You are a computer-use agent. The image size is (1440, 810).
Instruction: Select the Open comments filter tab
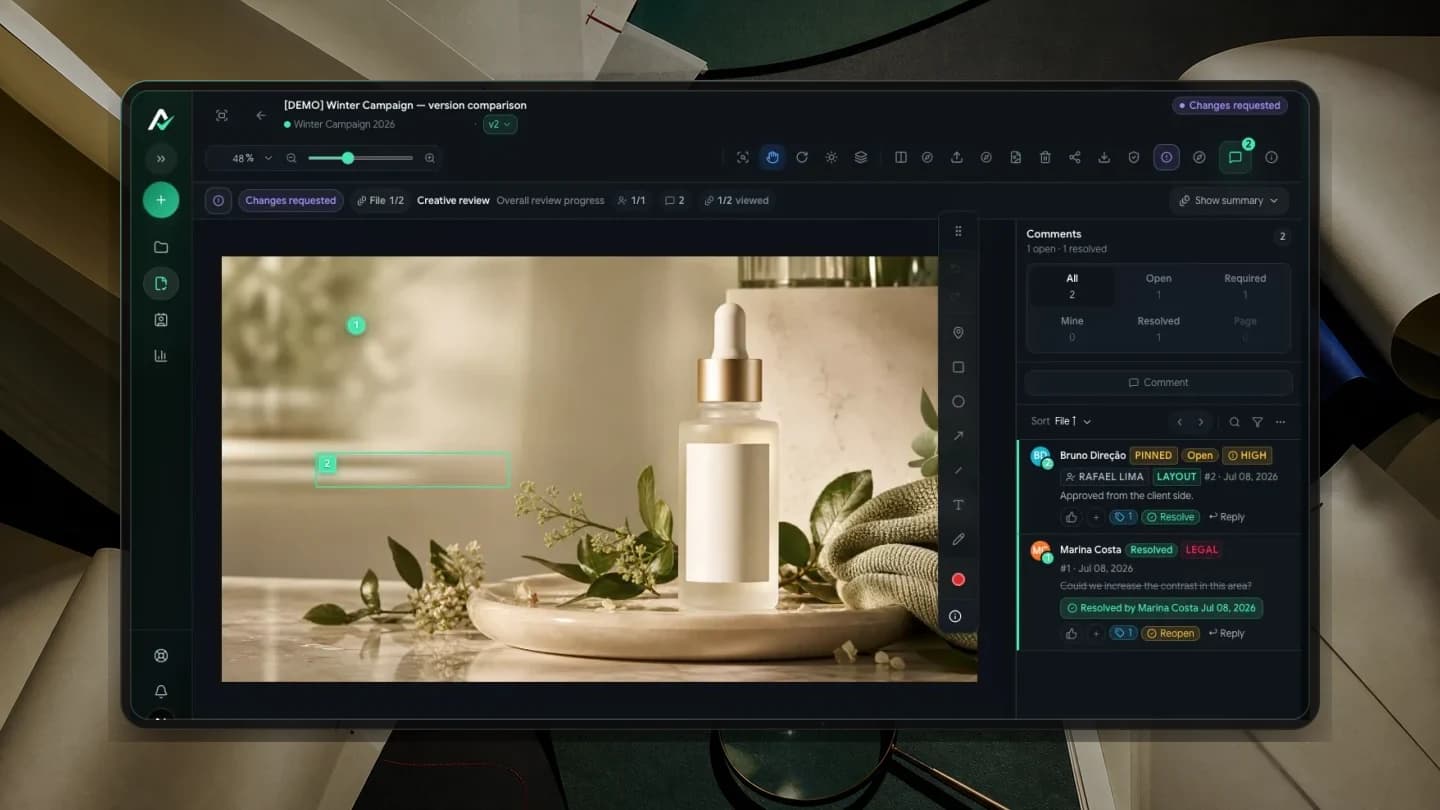(x=1158, y=286)
